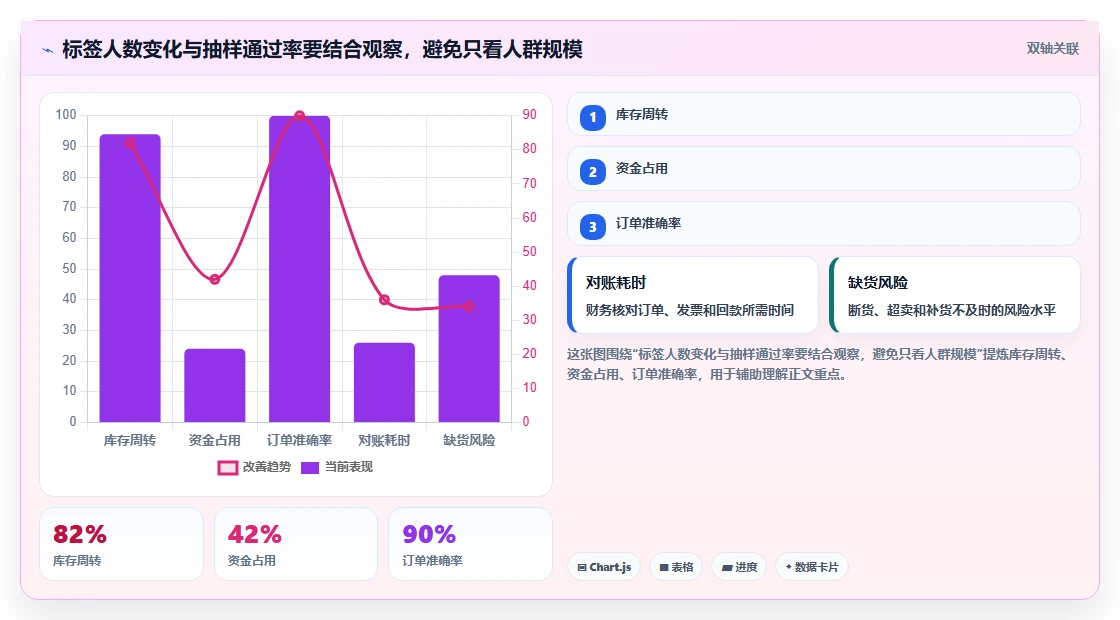Click the 对账耗时 purple bar

[384, 382]
